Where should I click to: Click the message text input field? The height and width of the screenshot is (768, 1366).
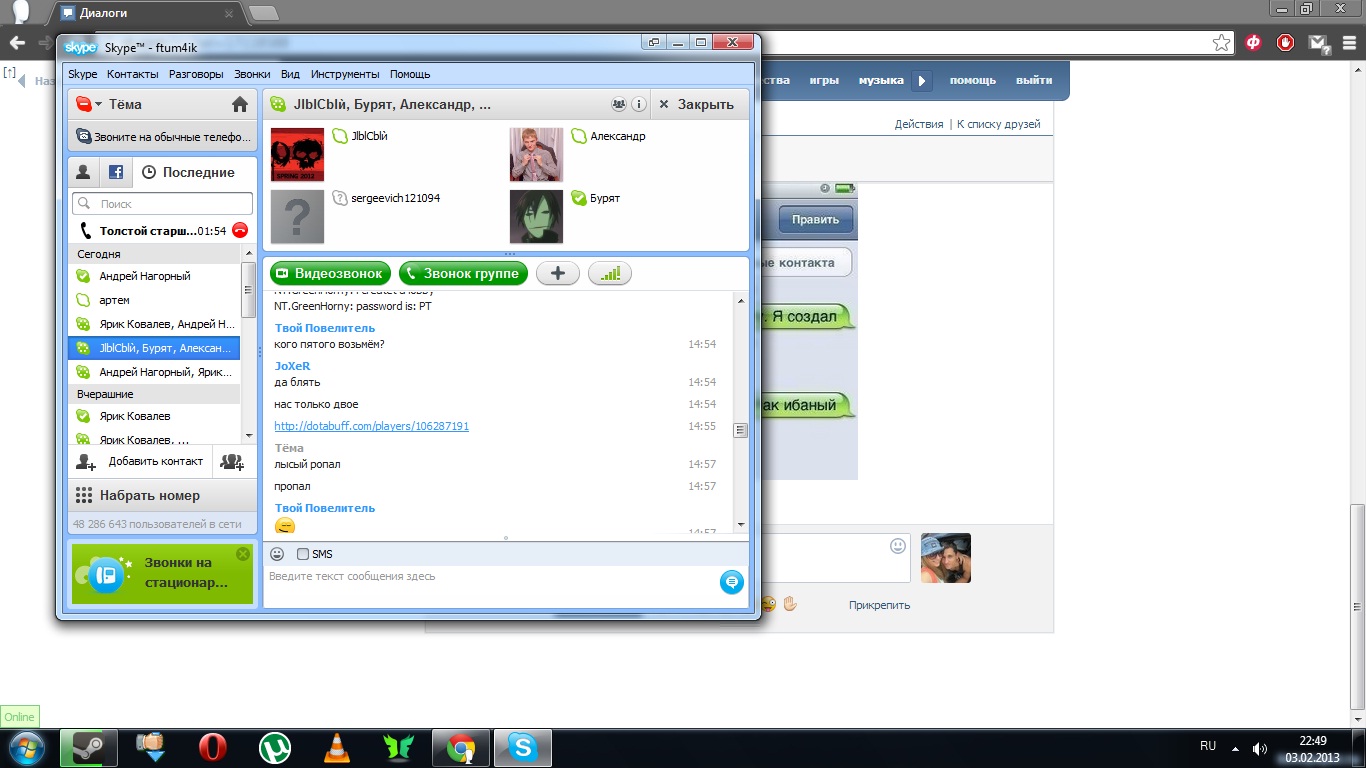coord(490,586)
